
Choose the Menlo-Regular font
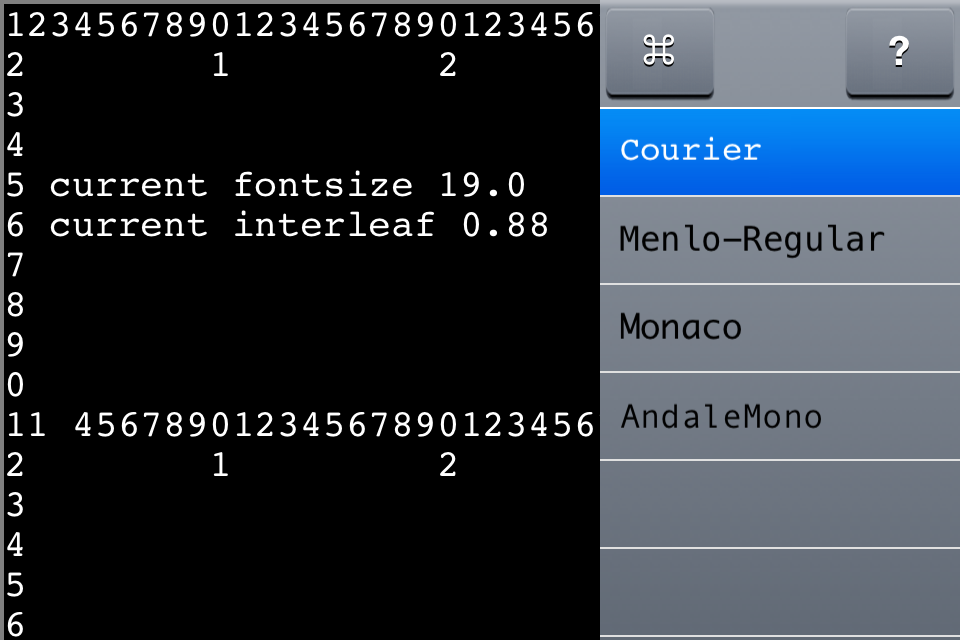[x=780, y=240]
